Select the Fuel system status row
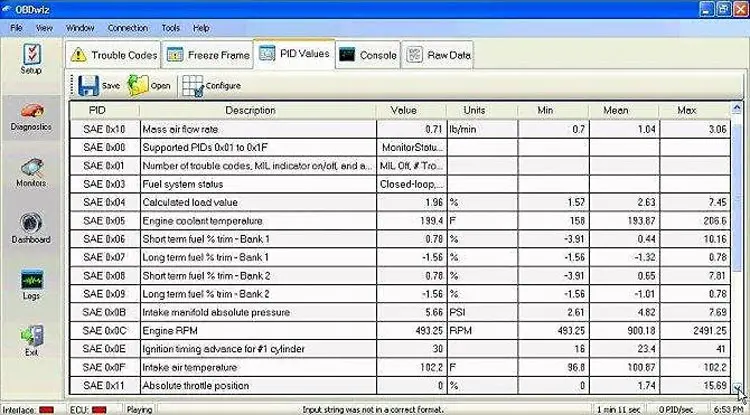This screenshot has width=750, height=415. click(x=400, y=184)
